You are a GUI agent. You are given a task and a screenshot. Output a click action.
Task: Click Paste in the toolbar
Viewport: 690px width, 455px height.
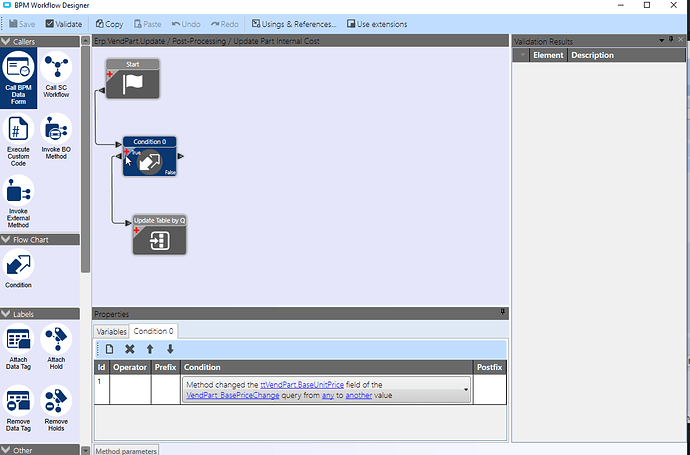click(x=148, y=24)
